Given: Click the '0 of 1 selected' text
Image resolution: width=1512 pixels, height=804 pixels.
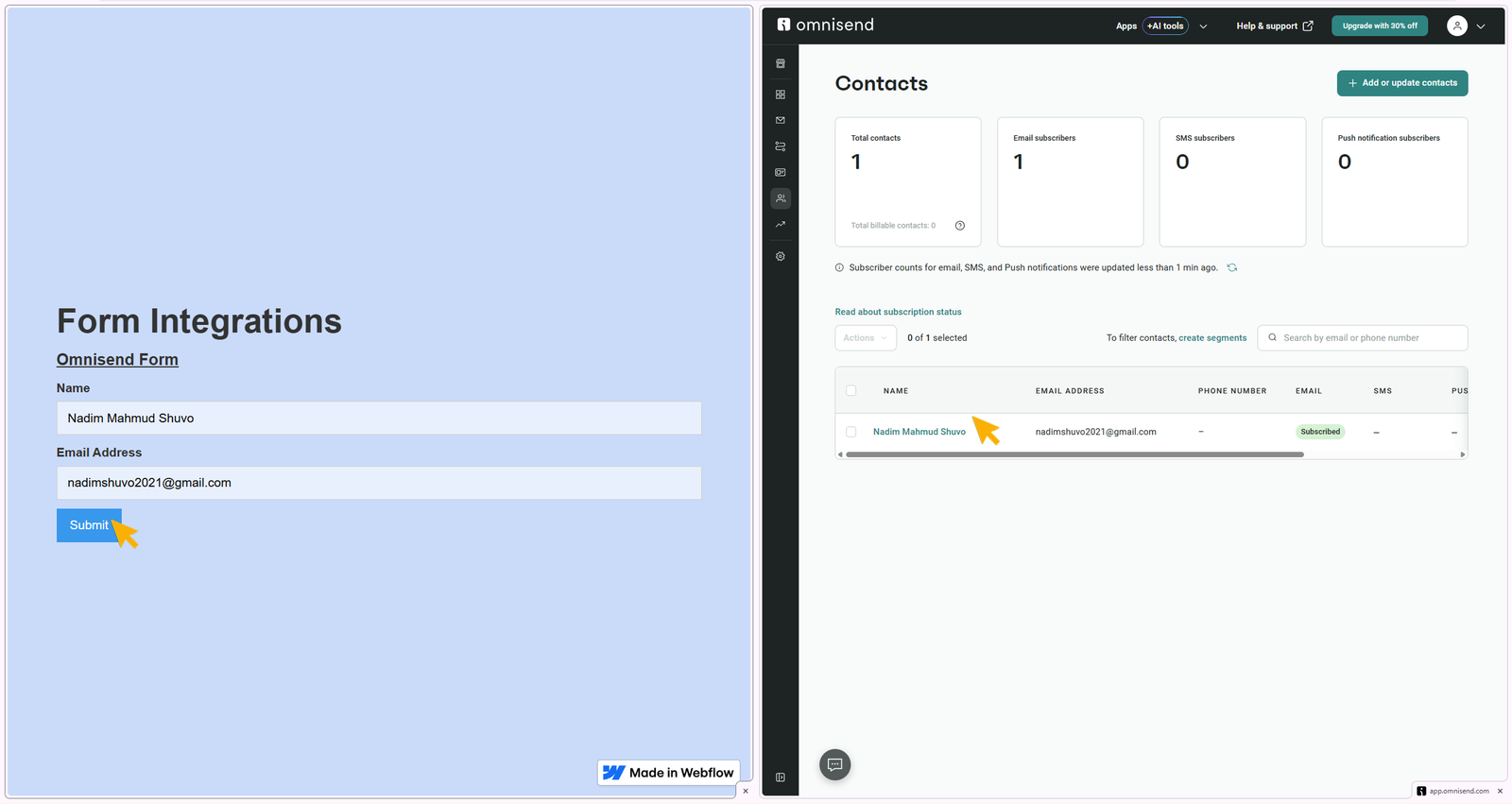Looking at the screenshot, I should click(x=937, y=338).
